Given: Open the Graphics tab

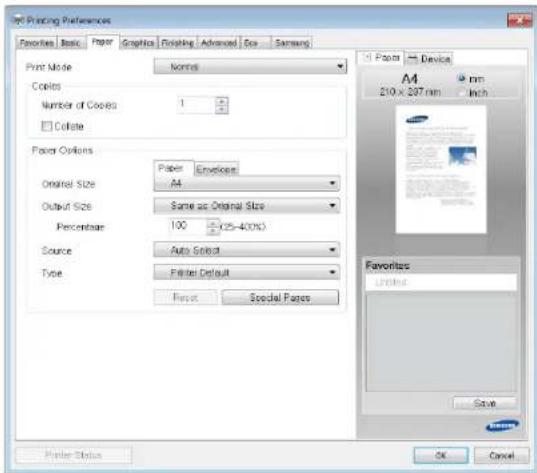Looking at the screenshot, I should tap(138, 43).
